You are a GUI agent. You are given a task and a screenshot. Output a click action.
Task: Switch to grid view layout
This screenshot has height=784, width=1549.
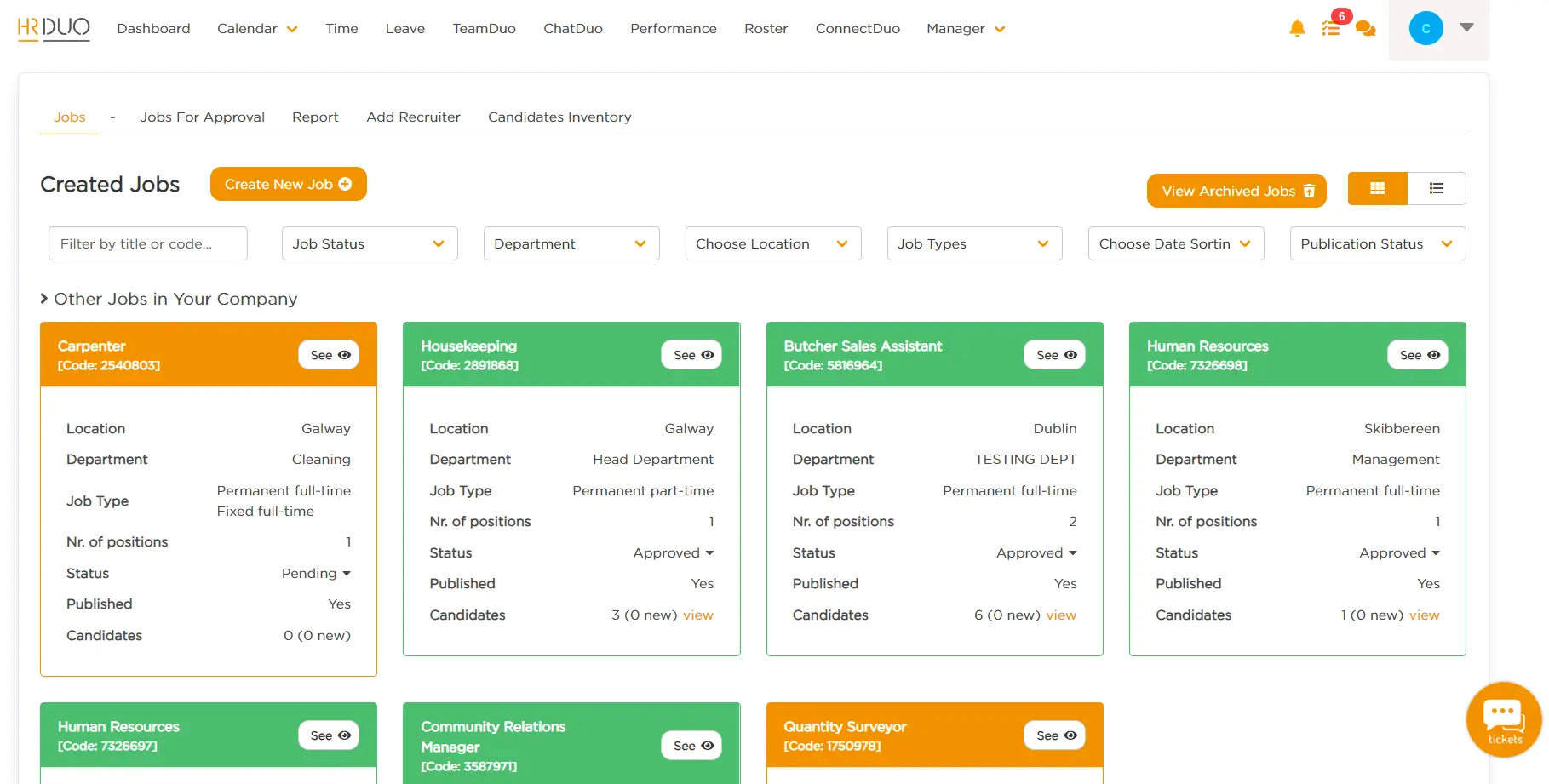(x=1377, y=189)
